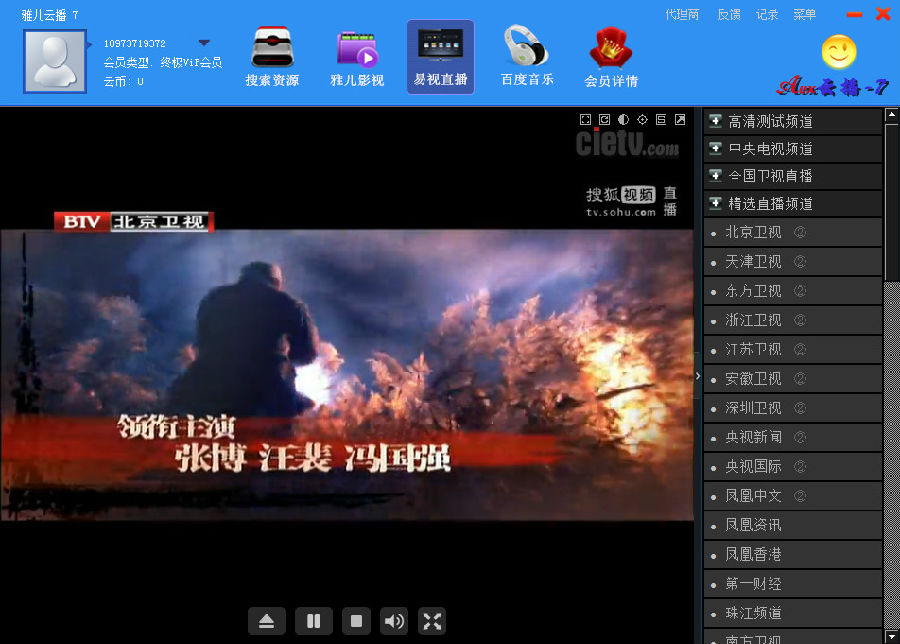The image size is (900, 644).
Task: Click the ② source icon beside 江苏卫视
Action: pos(800,349)
